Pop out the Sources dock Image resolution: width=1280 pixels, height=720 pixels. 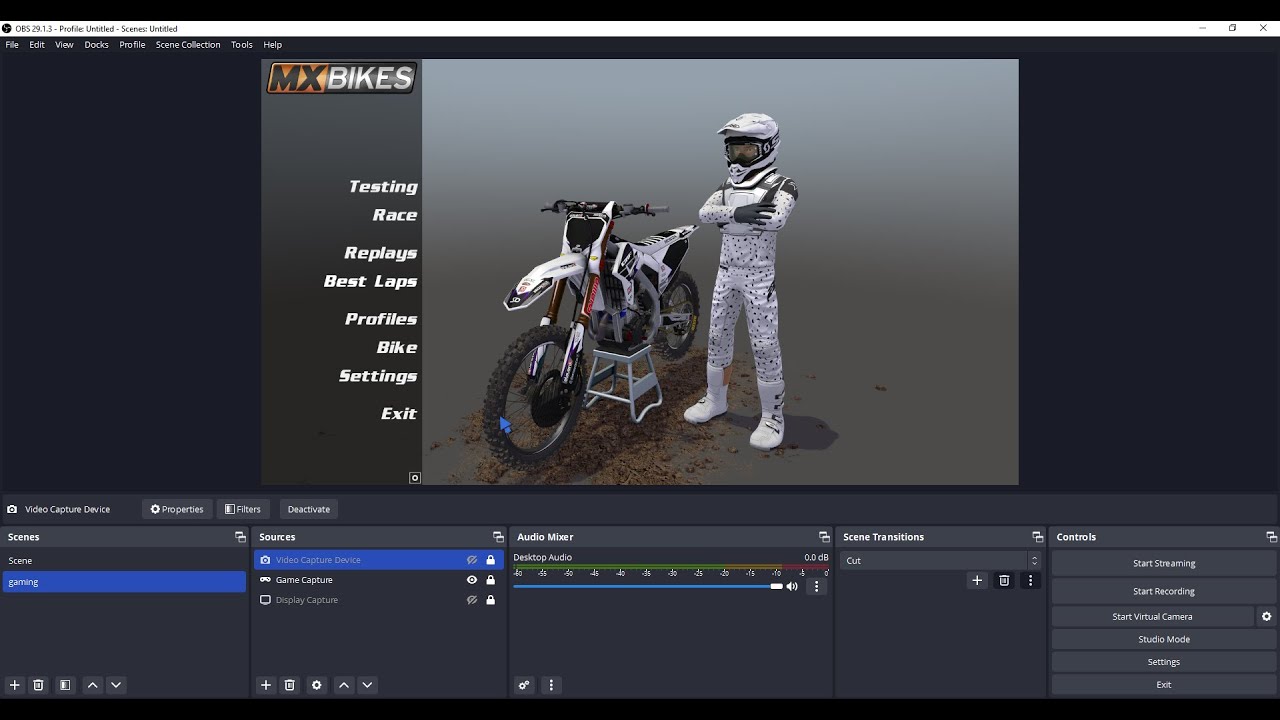tap(498, 537)
